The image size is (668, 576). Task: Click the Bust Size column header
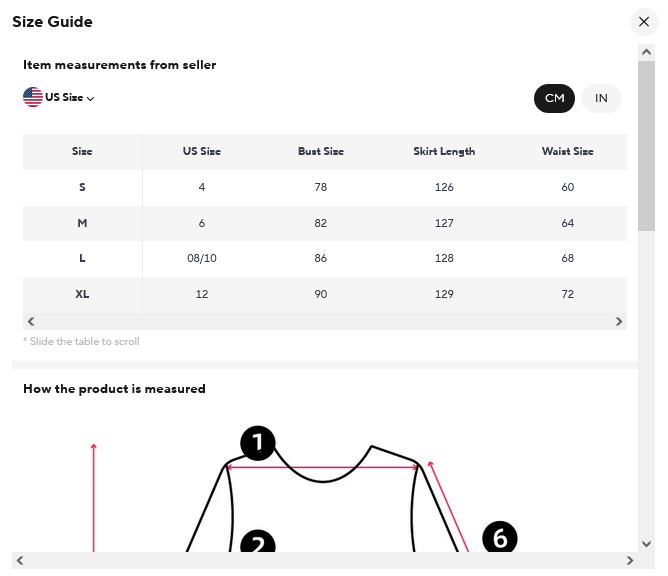coord(320,152)
